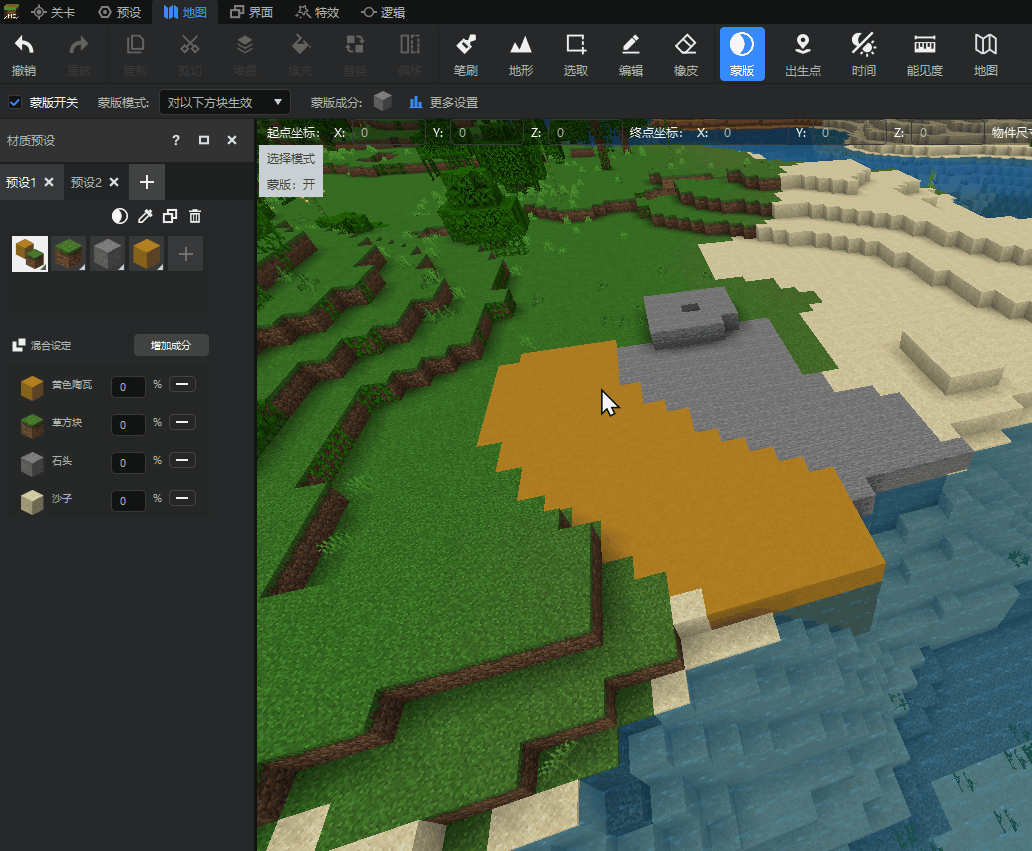
Task: Click the 增加成分 button
Action: pos(171,346)
